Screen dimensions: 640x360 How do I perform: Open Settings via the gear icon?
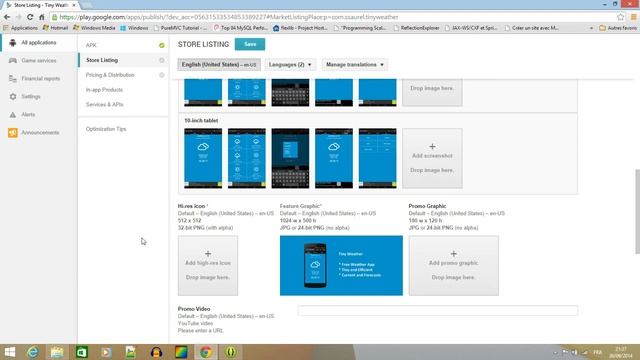13,96
